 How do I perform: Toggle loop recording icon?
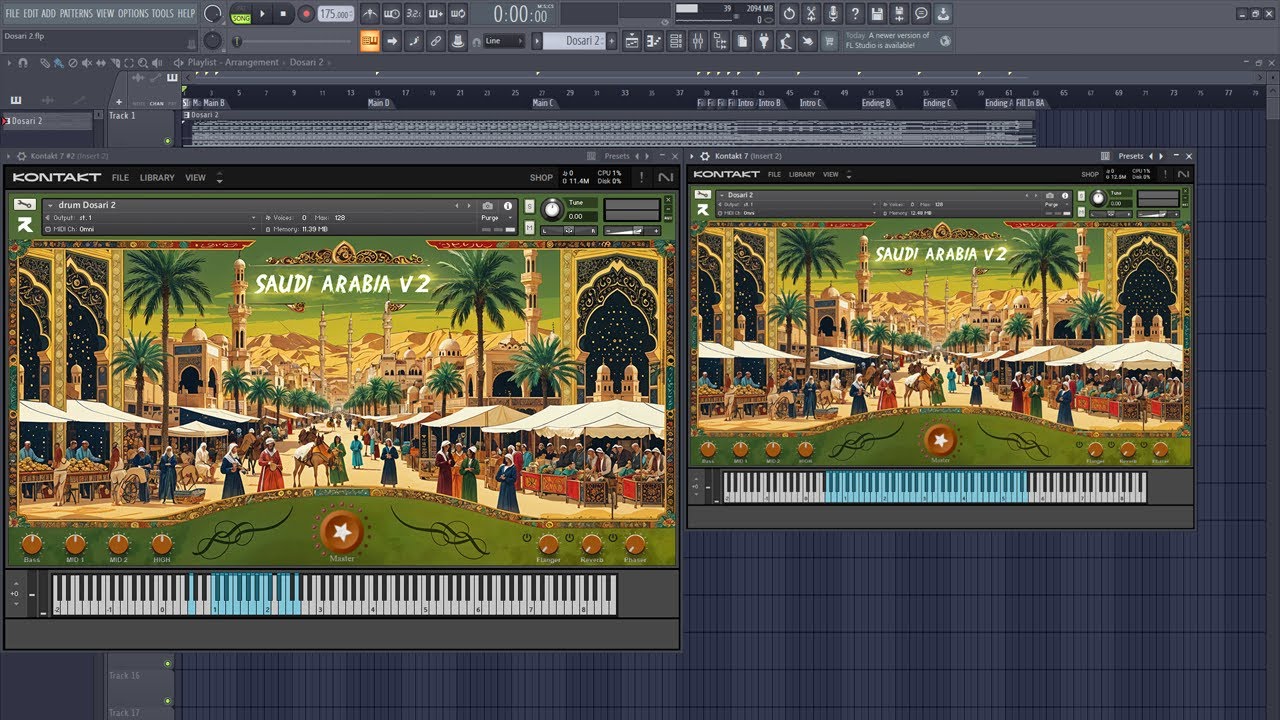[458, 14]
